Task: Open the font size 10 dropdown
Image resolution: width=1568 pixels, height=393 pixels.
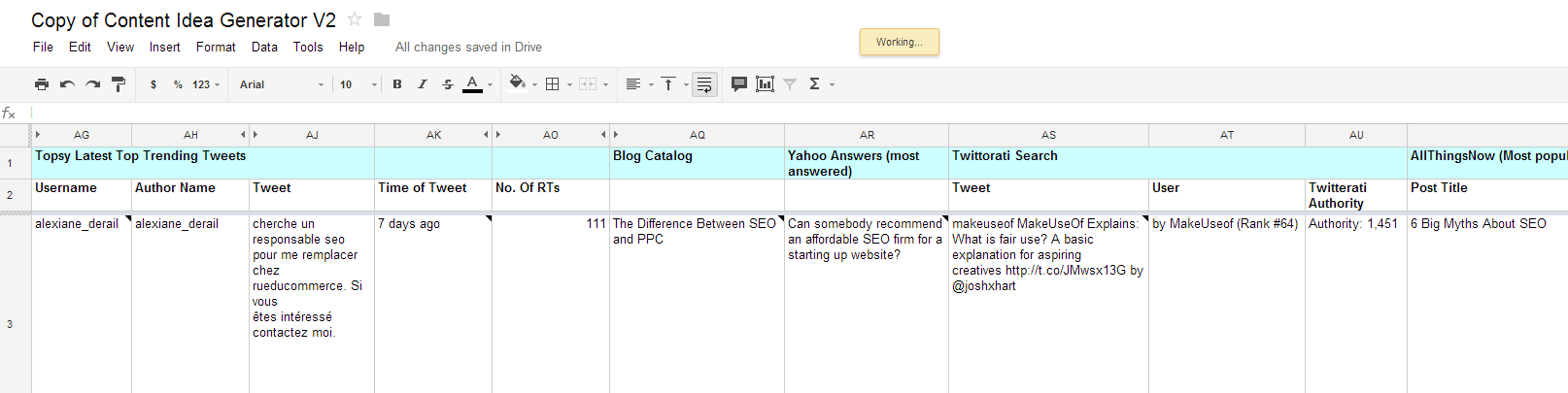Action: (358, 84)
